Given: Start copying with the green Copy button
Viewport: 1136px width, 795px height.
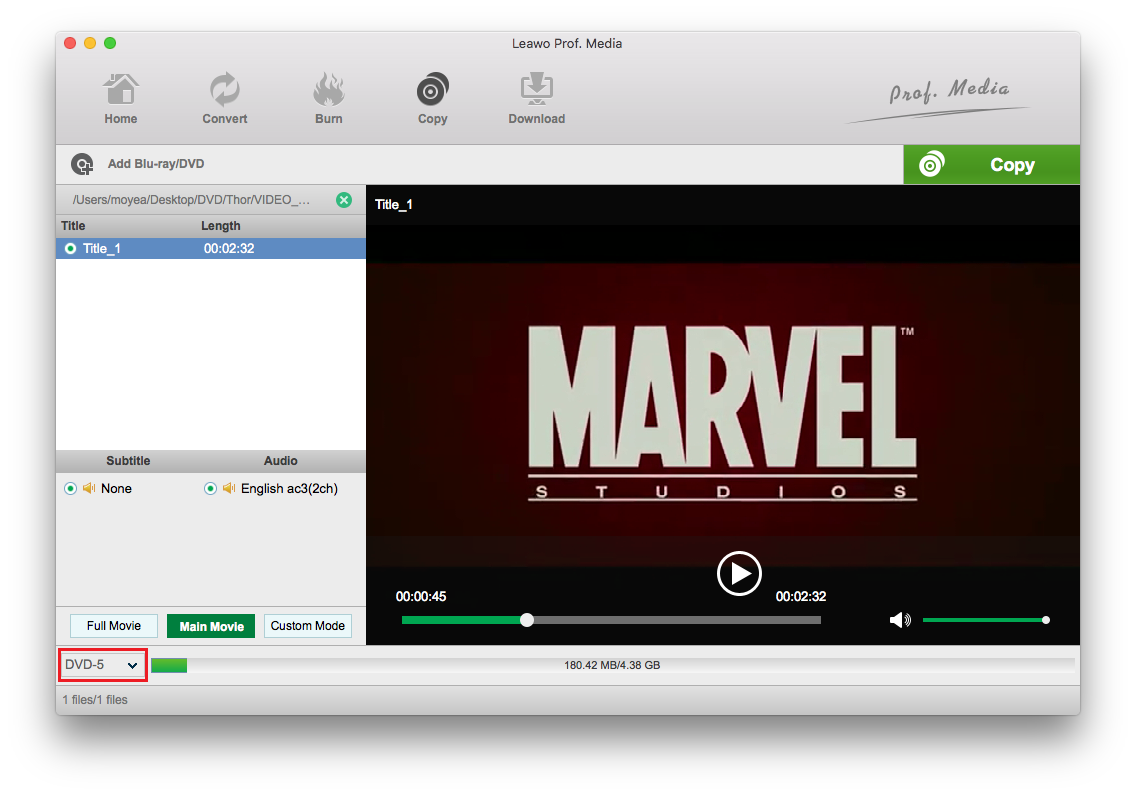Looking at the screenshot, I should click(991, 165).
